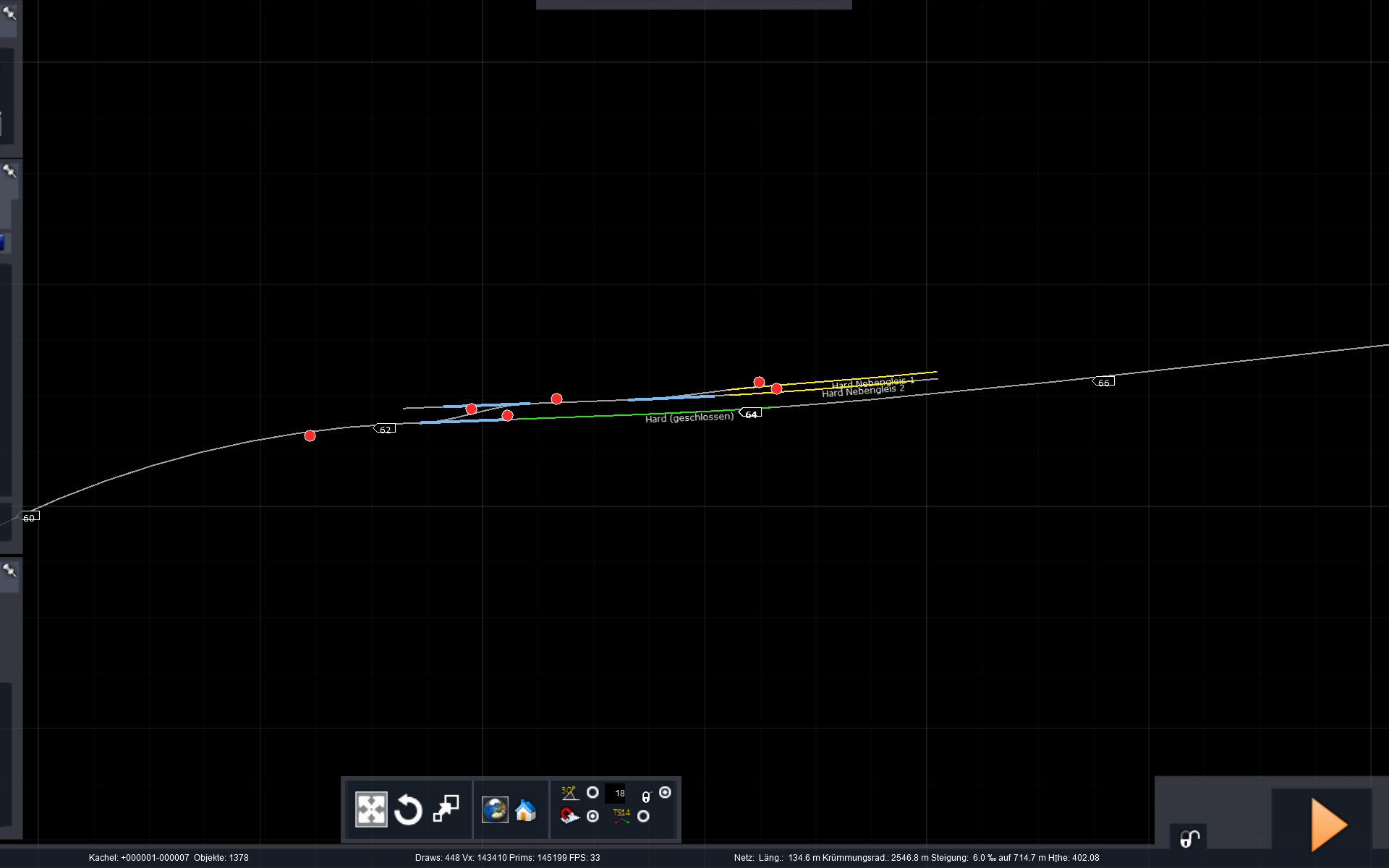Click the globe world view icon
Screen dimensions: 1389x868
pyautogui.click(x=496, y=809)
